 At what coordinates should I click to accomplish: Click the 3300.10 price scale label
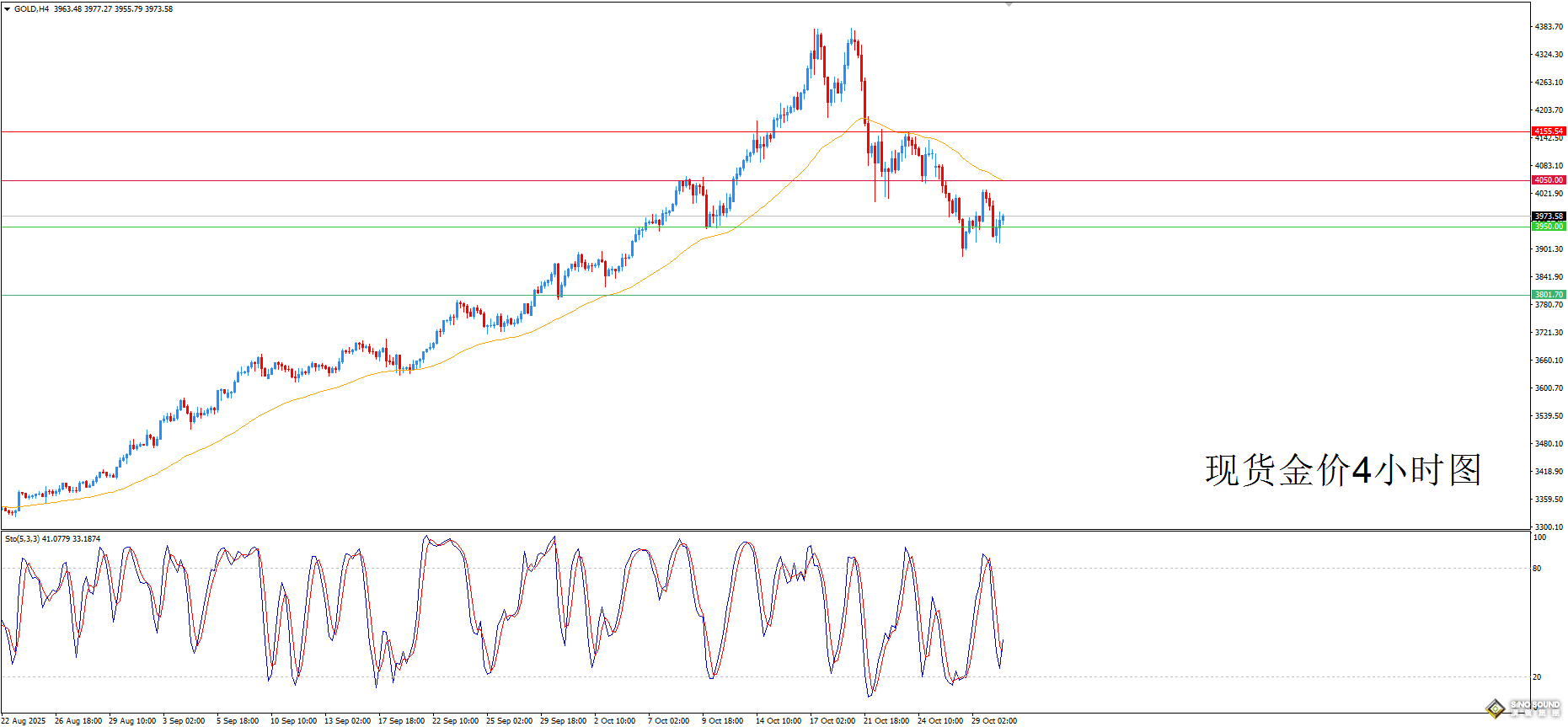point(1549,527)
